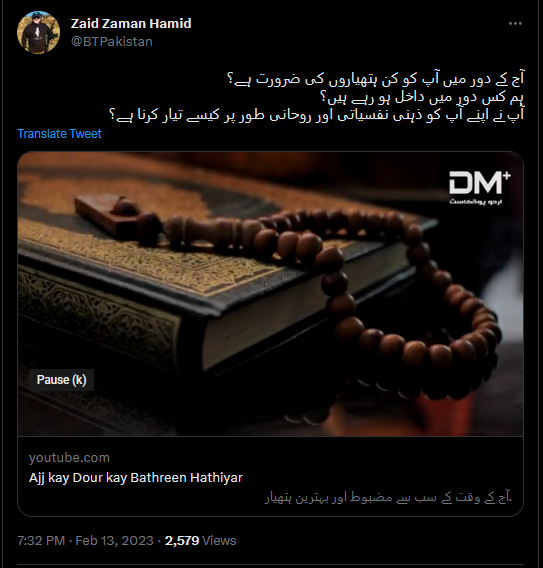Open the three-dot more options menu

coord(515,24)
